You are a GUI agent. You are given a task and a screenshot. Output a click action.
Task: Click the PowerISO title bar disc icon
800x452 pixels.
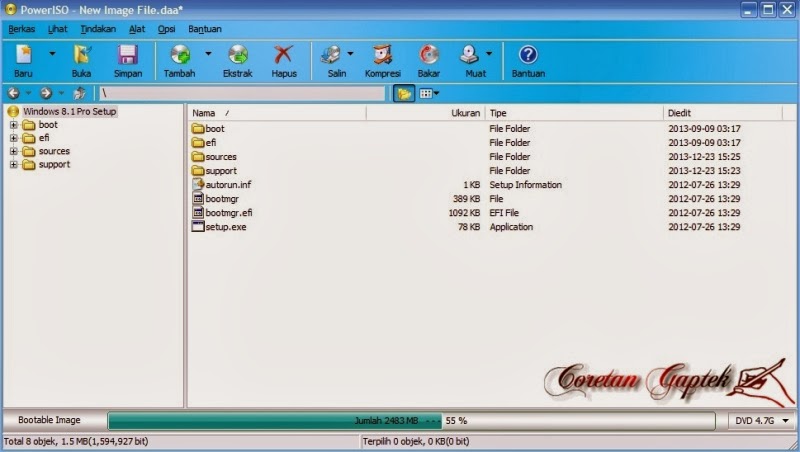pyautogui.click(x=10, y=9)
